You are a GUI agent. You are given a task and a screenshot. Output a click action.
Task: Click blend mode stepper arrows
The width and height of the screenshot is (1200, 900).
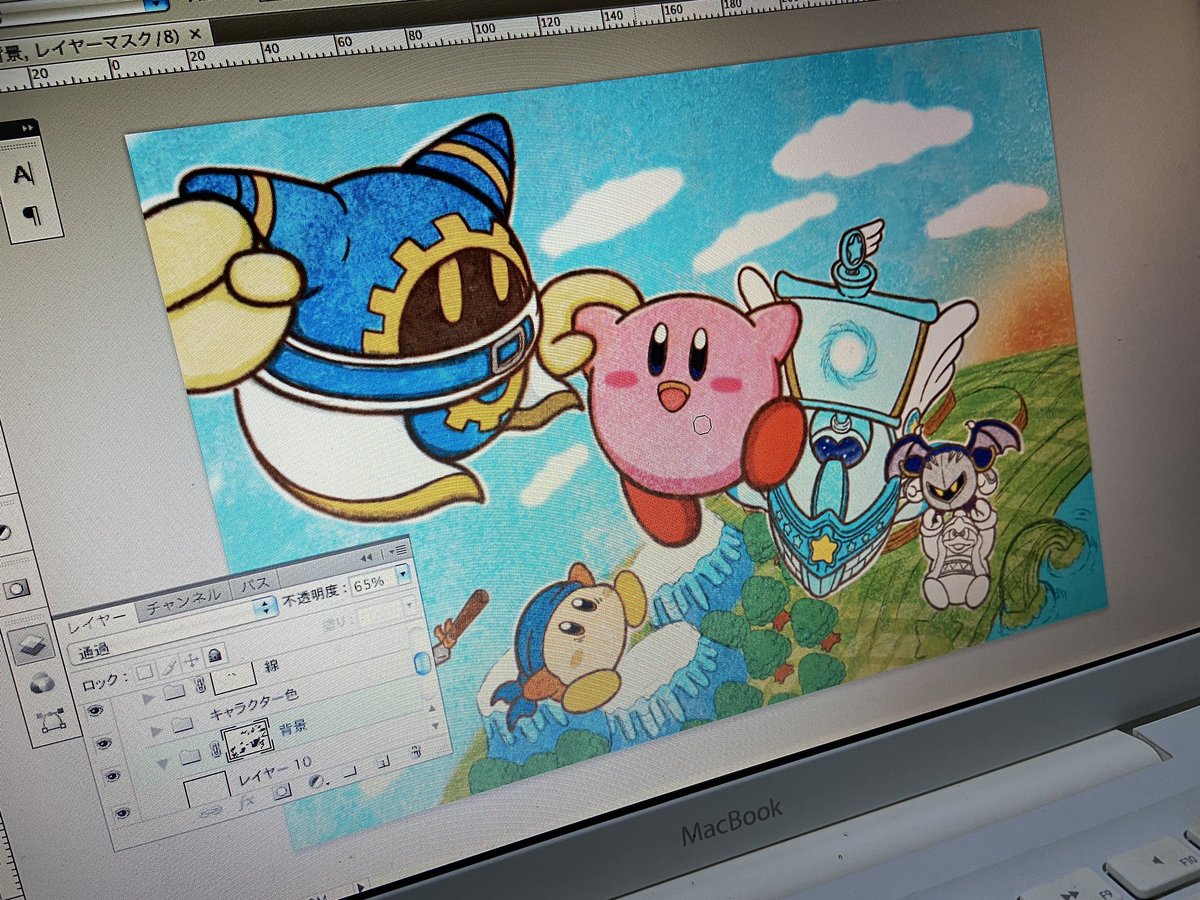coord(266,606)
